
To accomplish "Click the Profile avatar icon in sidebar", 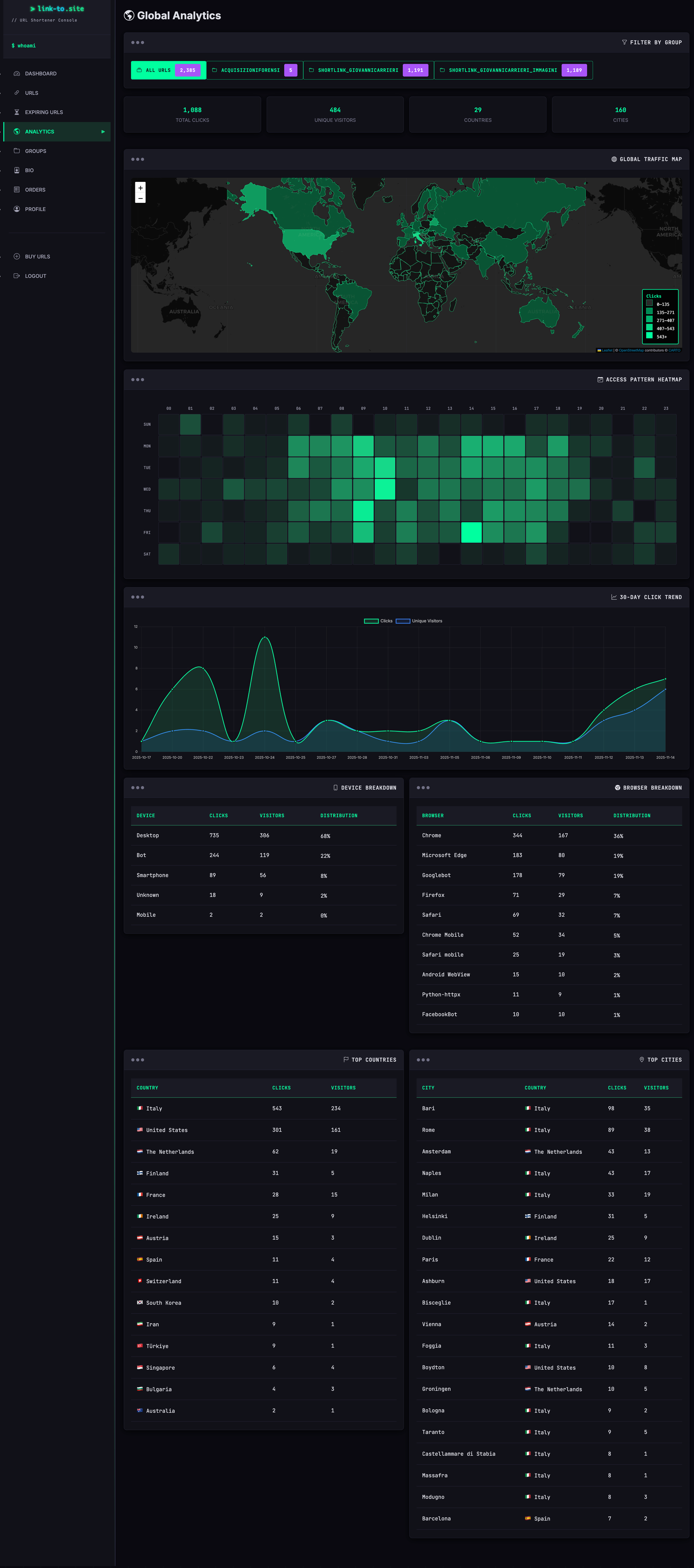I will (x=16, y=209).
